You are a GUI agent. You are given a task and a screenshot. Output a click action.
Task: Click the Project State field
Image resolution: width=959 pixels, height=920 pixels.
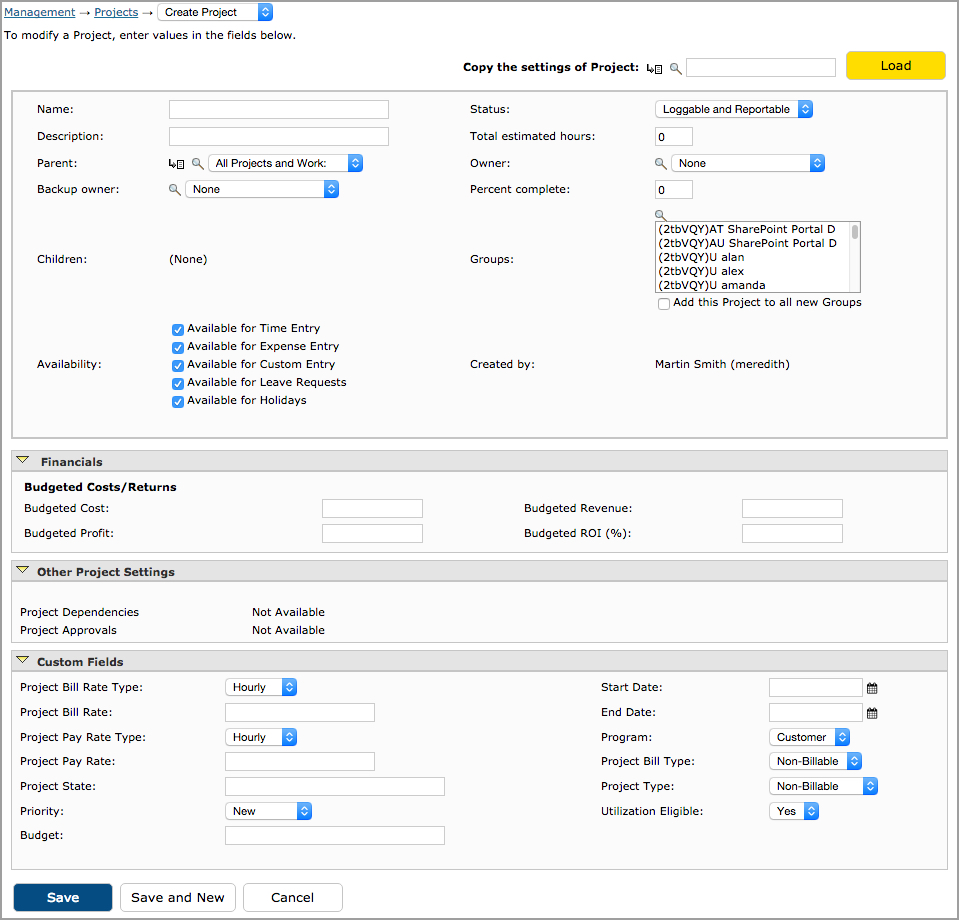[335, 787]
